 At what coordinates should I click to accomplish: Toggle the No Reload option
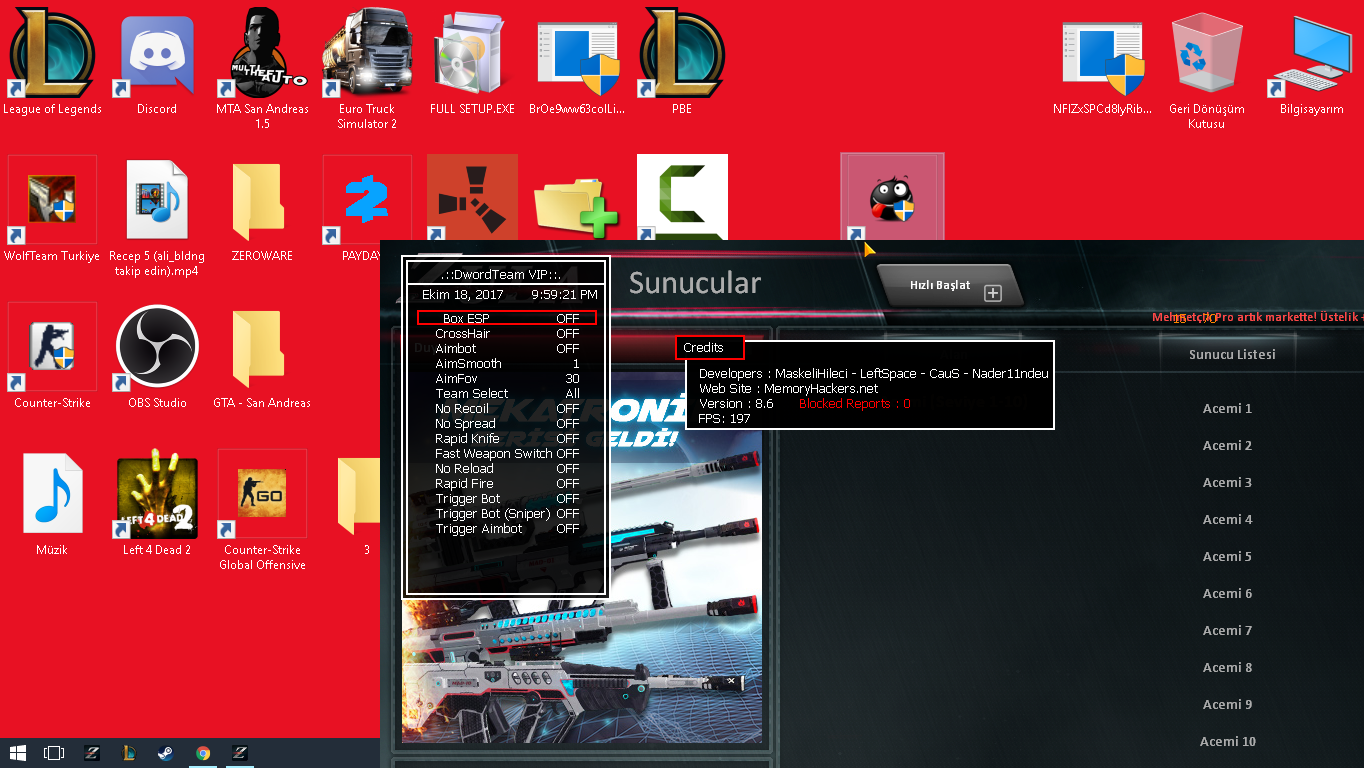[x=507, y=468]
